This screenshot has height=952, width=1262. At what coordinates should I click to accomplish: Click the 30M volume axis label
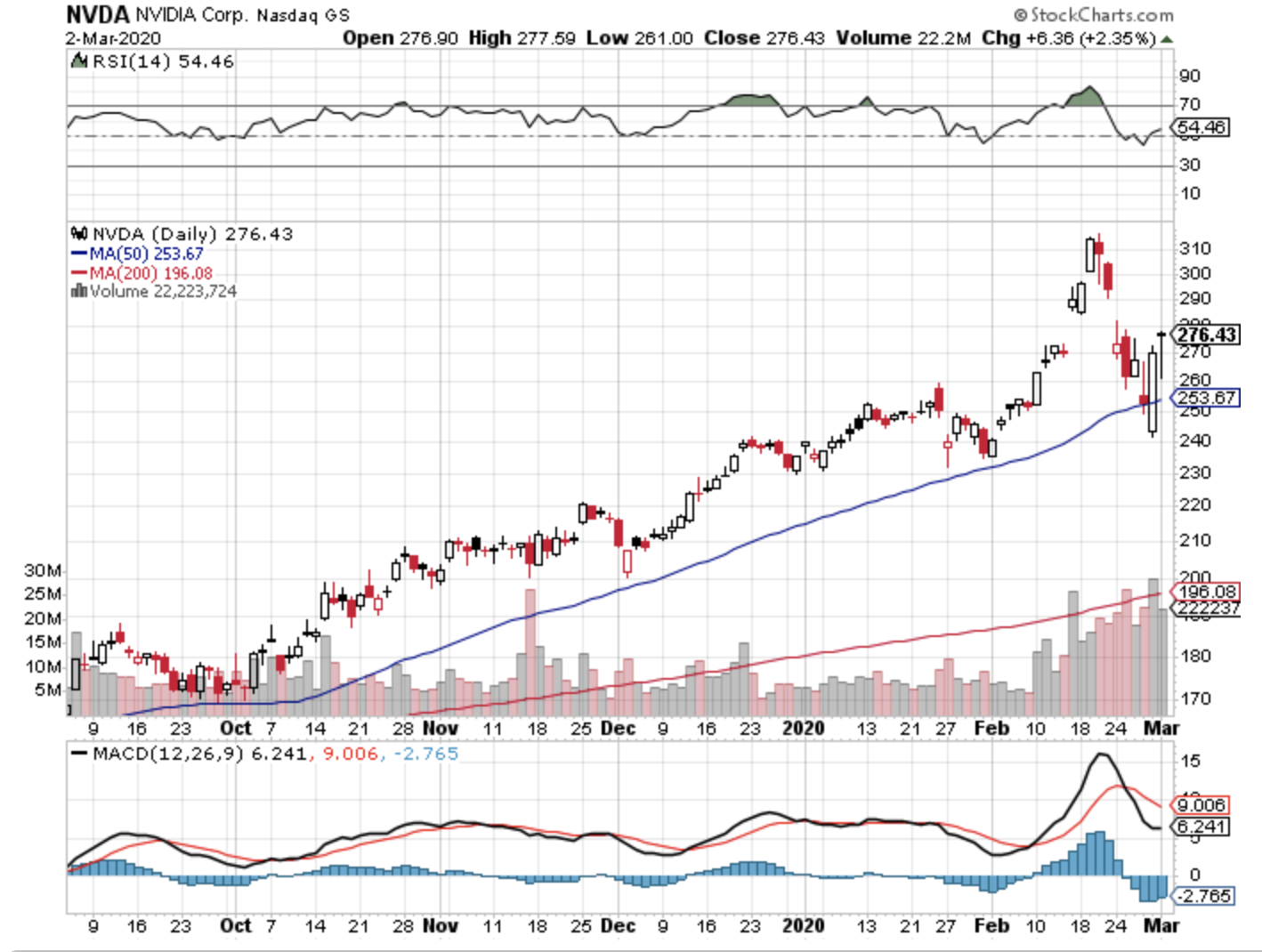click(43, 570)
